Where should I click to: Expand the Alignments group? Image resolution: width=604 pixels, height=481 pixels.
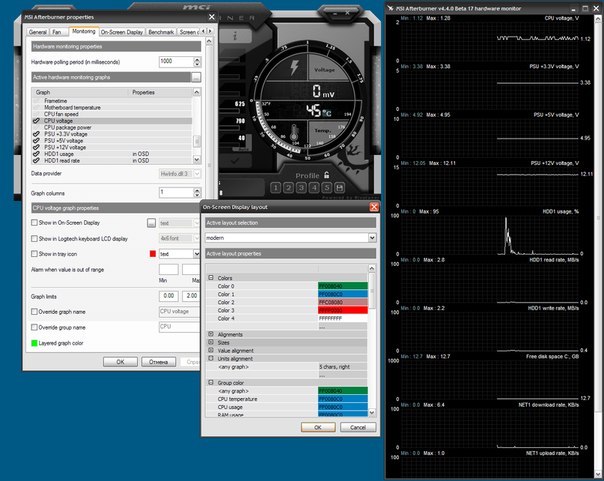[x=211, y=334]
